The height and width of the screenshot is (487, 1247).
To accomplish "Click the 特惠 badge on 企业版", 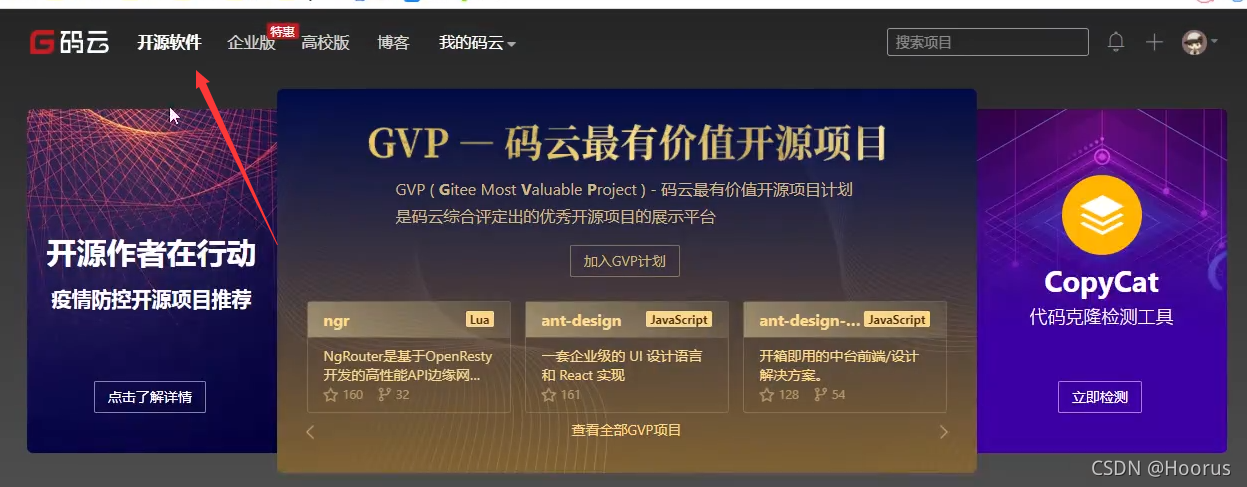I will pyautogui.click(x=282, y=31).
